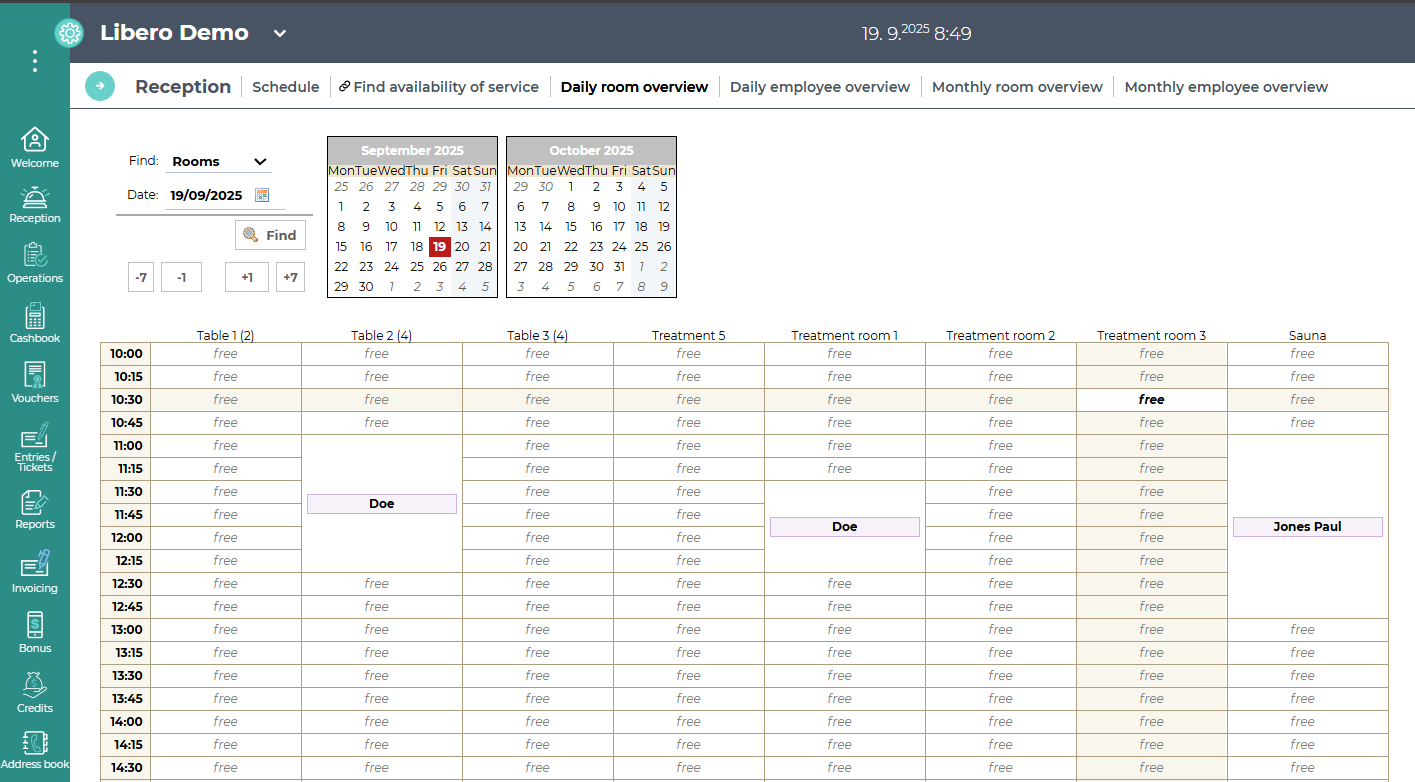This screenshot has width=1415, height=782.
Task: Go back one day with -1
Action: 181,277
